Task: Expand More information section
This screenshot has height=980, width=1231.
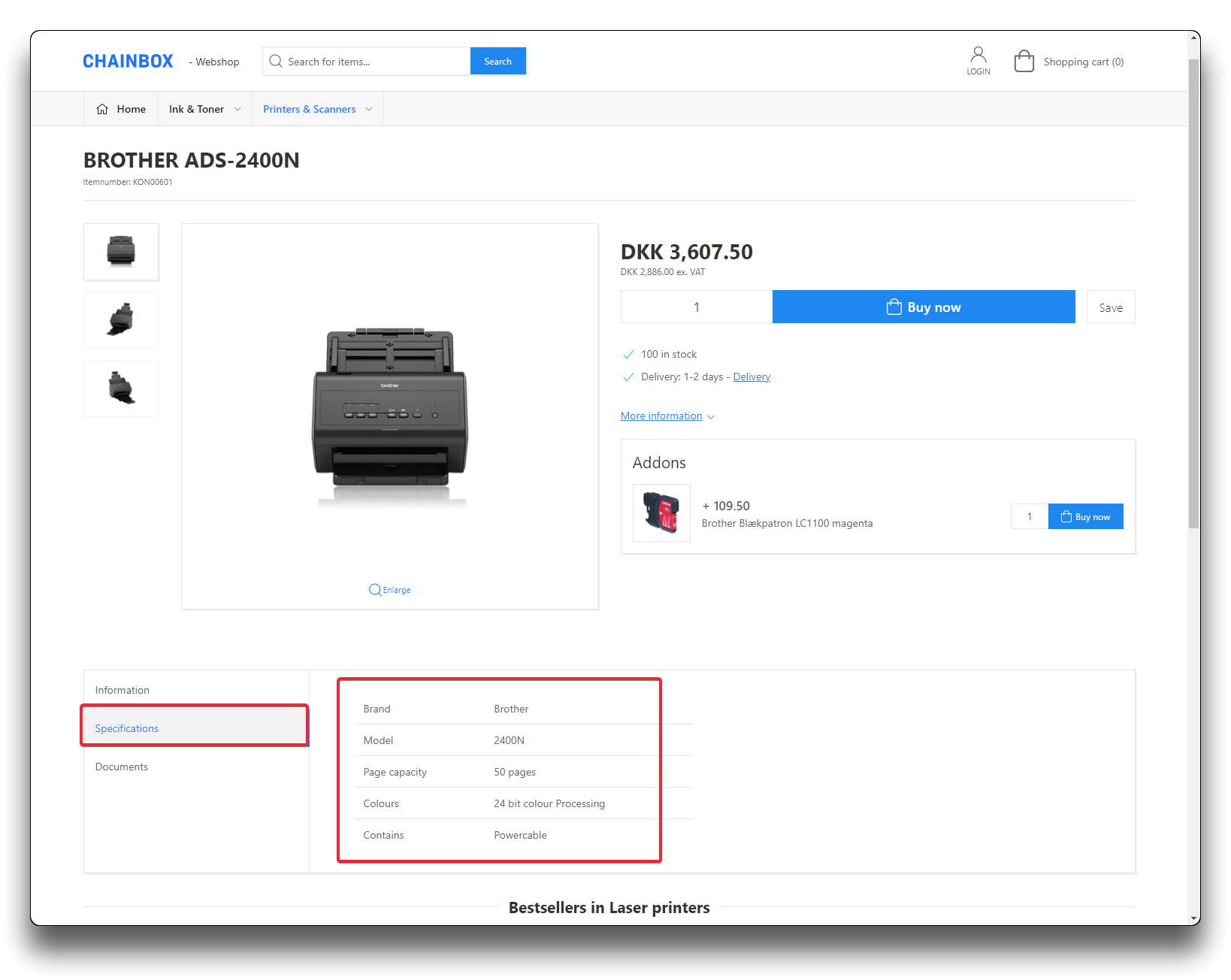Action: point(667,416)
